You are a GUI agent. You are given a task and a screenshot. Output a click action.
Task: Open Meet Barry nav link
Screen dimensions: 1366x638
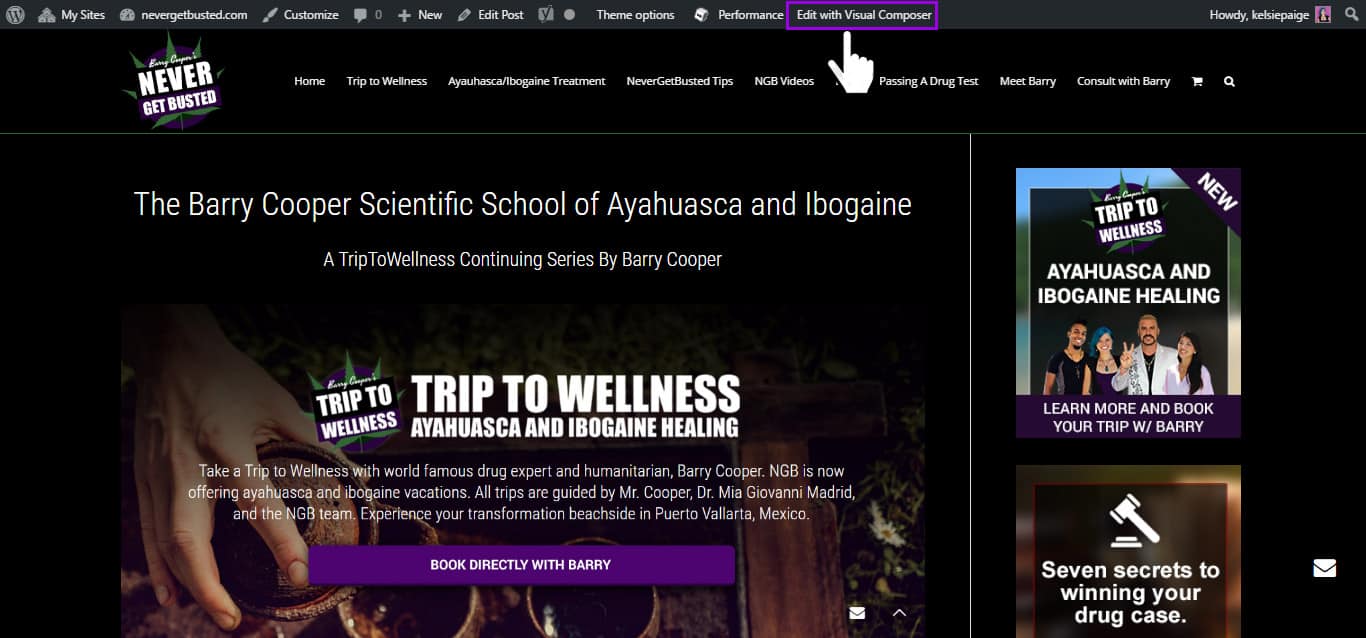(1027, 81)
